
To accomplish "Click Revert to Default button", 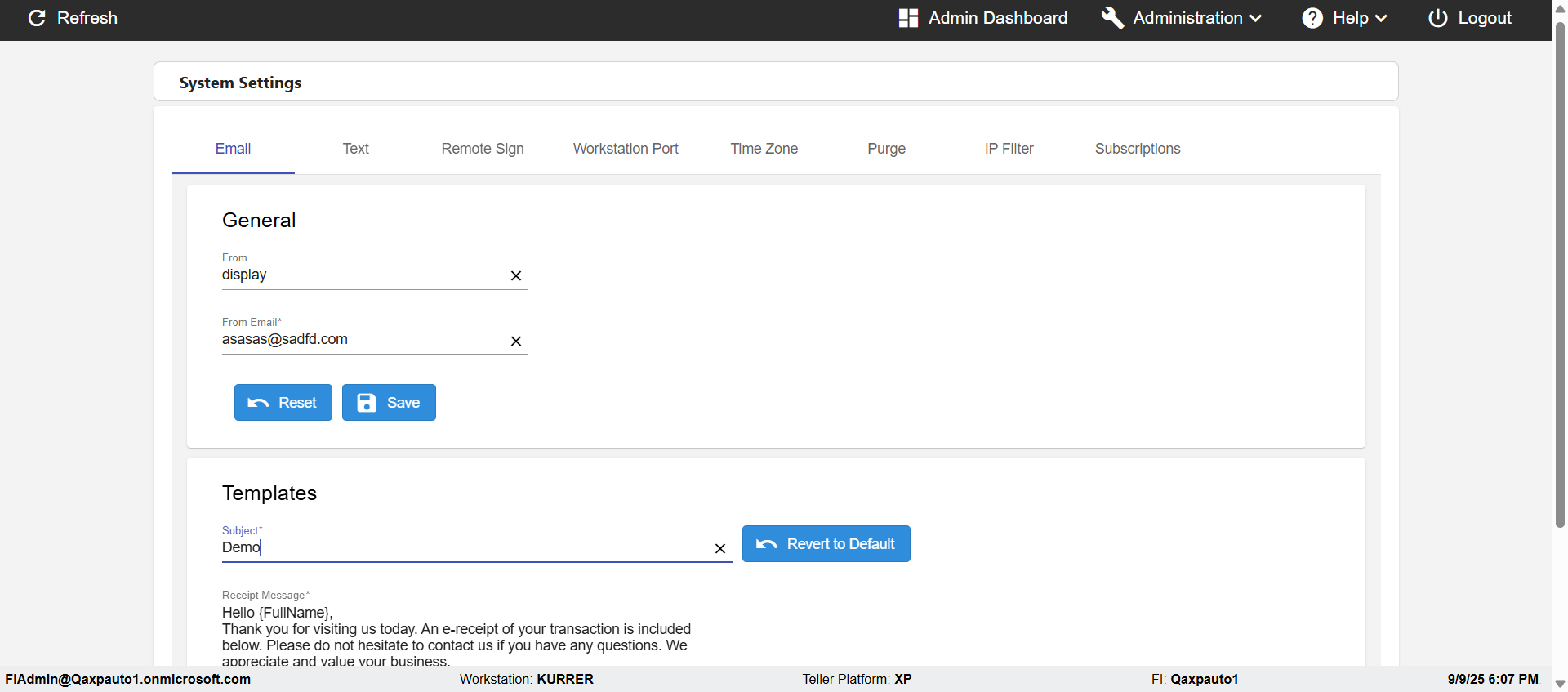I will pos(826,544).
